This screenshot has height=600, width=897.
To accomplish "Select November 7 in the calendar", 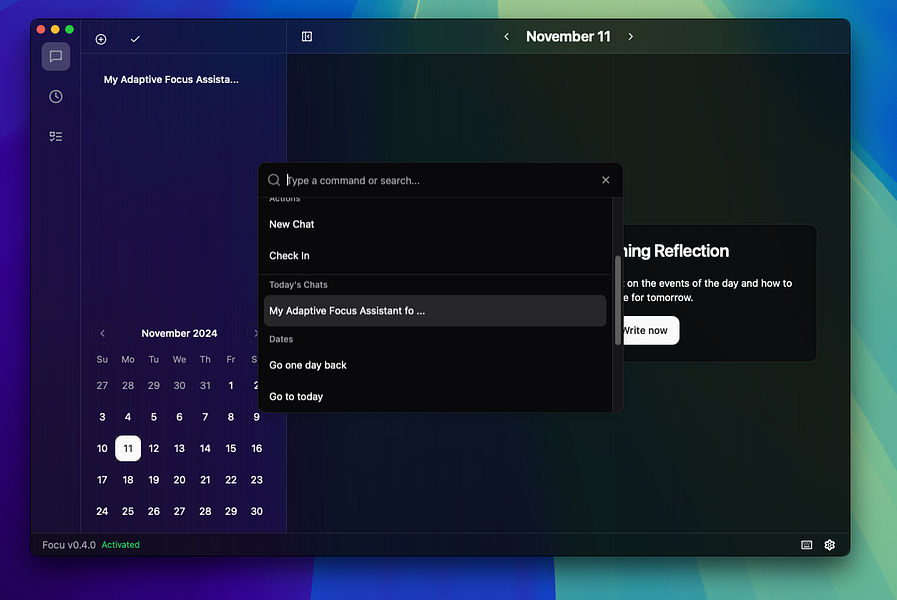I will [205, 417].
